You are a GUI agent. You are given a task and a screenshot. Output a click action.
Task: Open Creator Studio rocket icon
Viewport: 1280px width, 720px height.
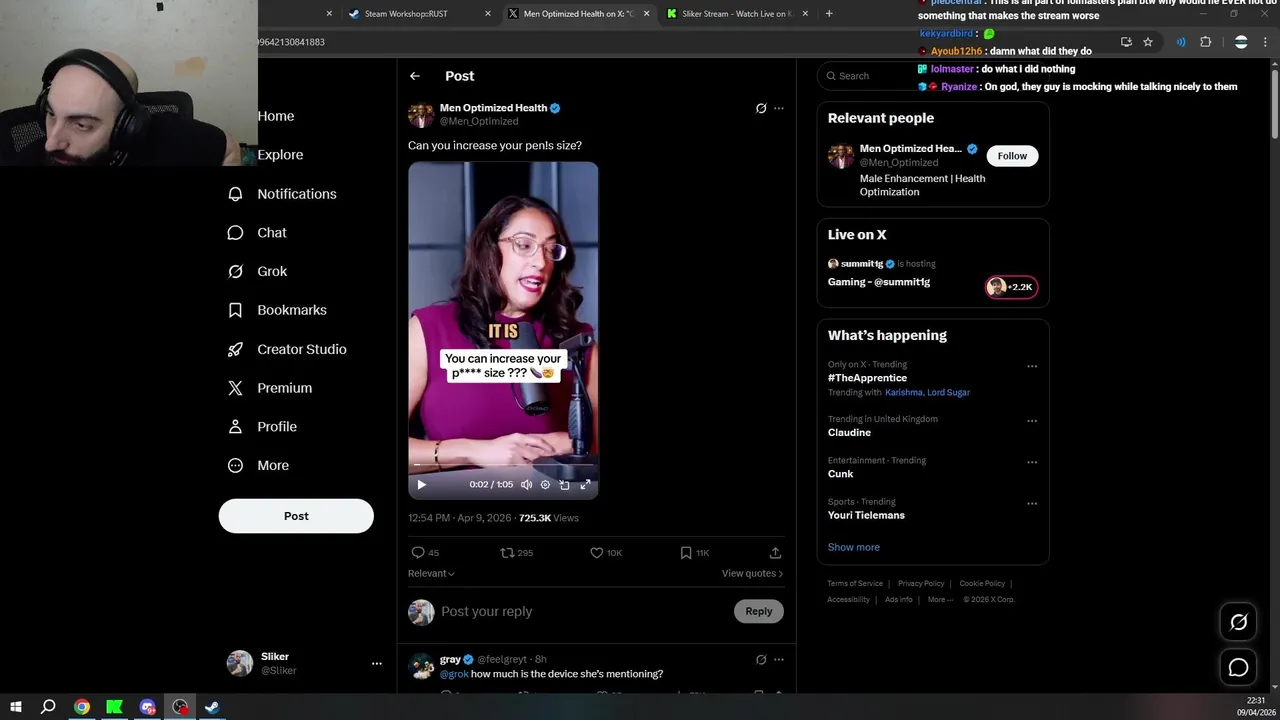236,349
